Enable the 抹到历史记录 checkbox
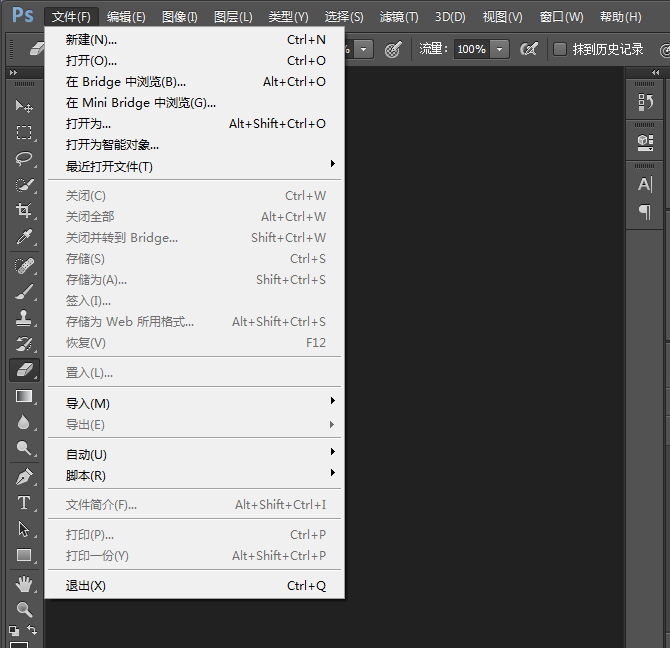Screen dimensions: 670x648 coord(560,49)
